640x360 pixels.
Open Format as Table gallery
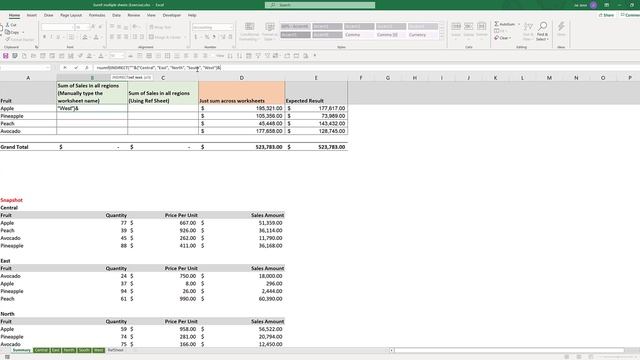pyautogui.click(x=269, y=31)
